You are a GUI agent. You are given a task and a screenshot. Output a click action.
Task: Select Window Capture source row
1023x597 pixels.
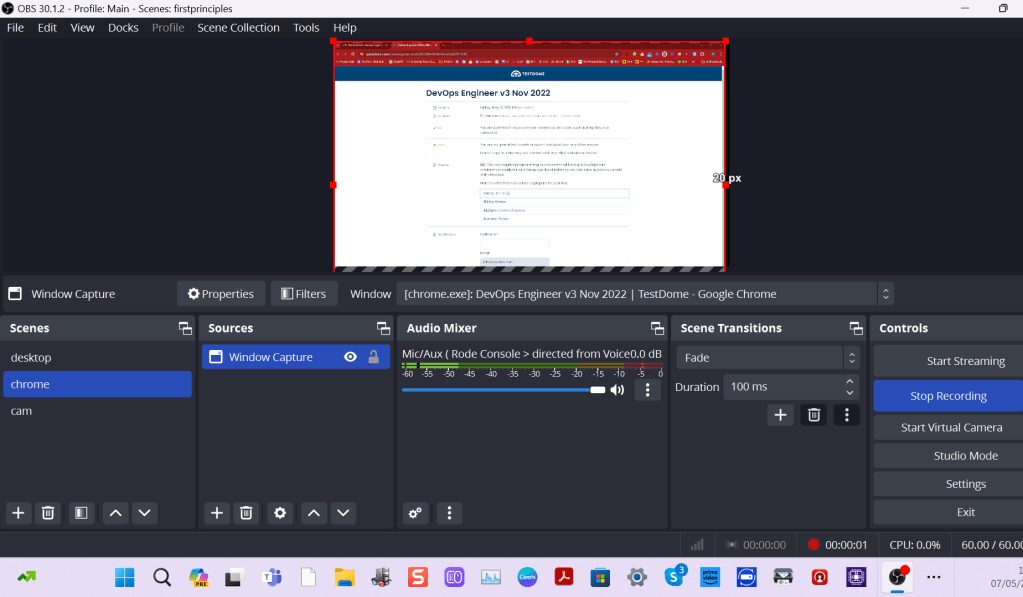click(x=296, y=357)
